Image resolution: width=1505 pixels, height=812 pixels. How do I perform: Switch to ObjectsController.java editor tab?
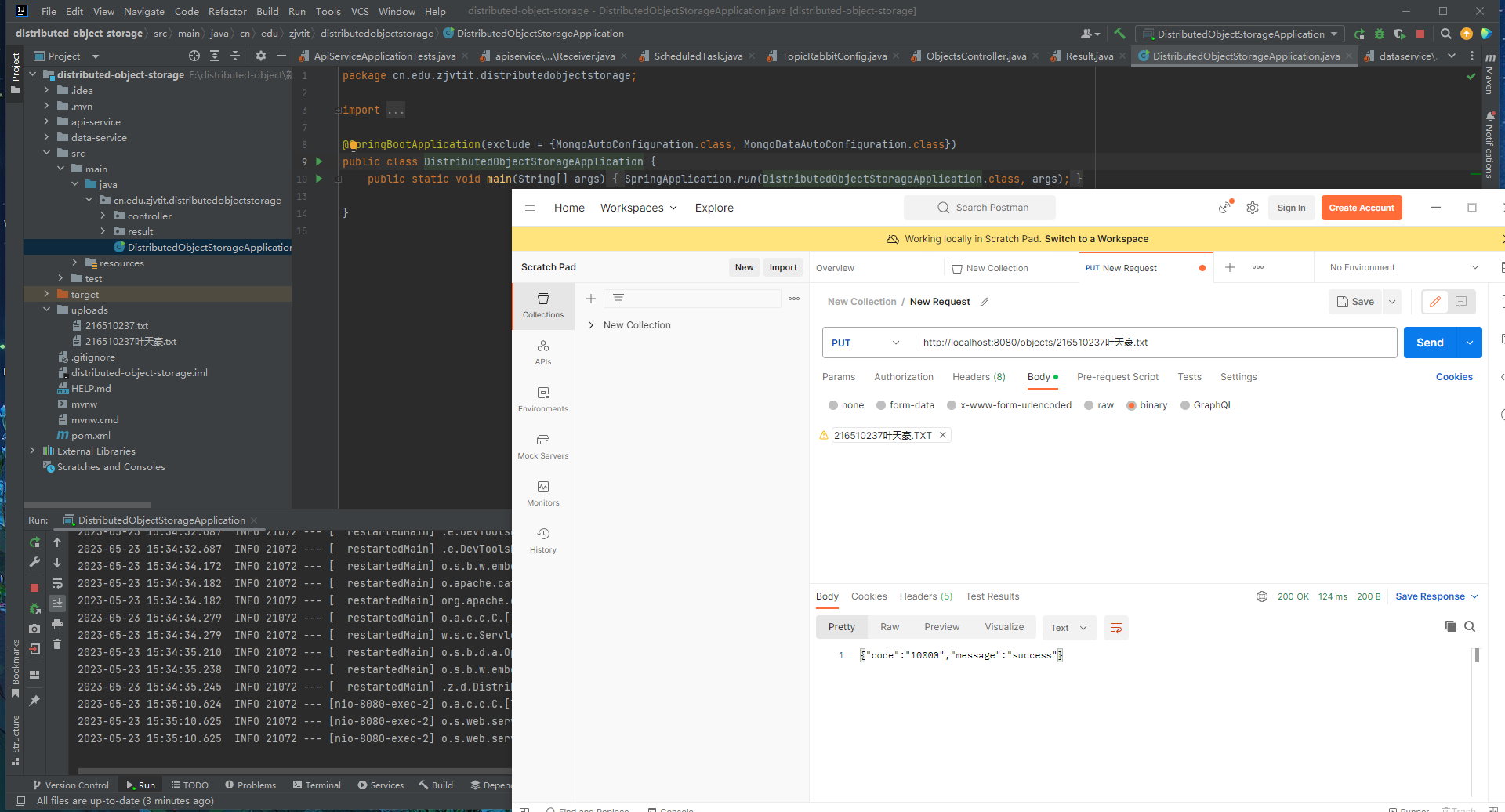coord(975,56)
